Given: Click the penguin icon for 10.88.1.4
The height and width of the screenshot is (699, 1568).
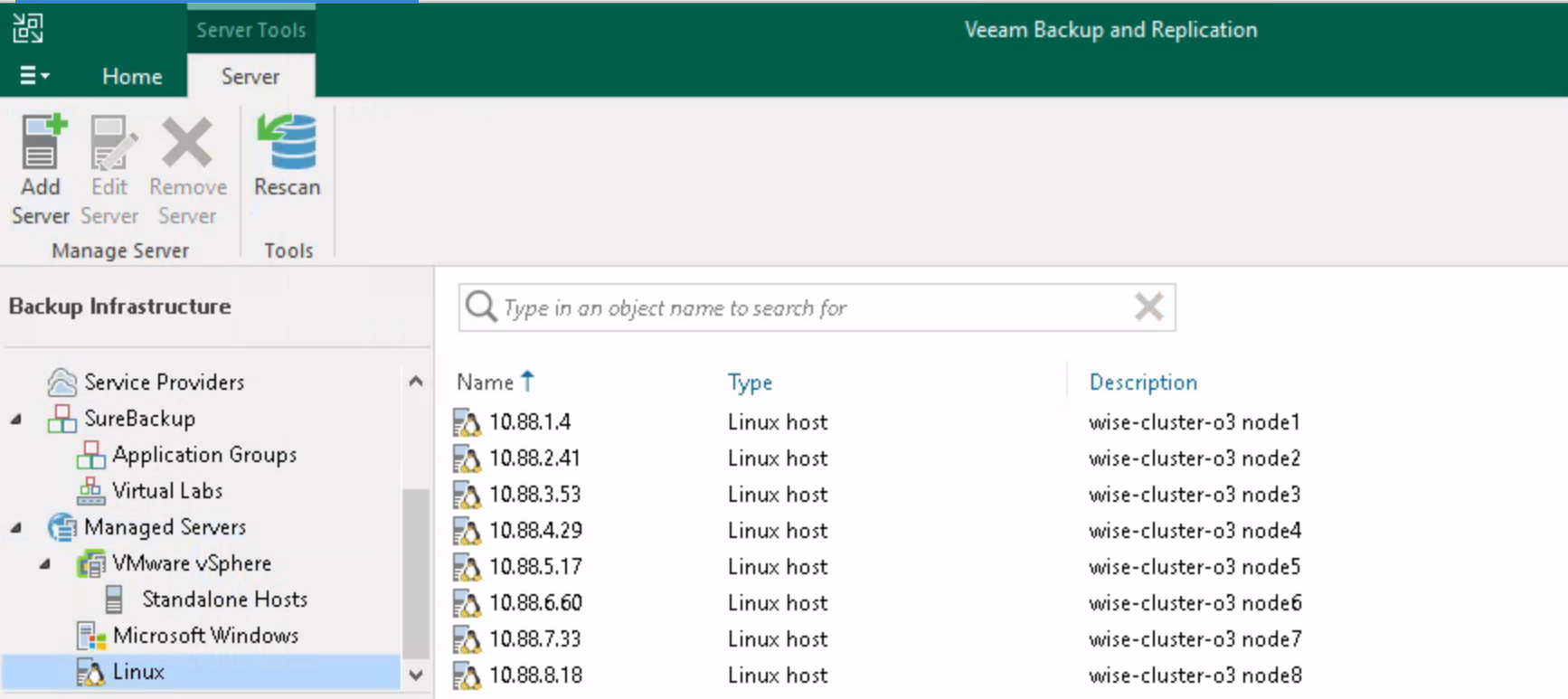Looking at the screenshot, I should [x=467, y=422].
